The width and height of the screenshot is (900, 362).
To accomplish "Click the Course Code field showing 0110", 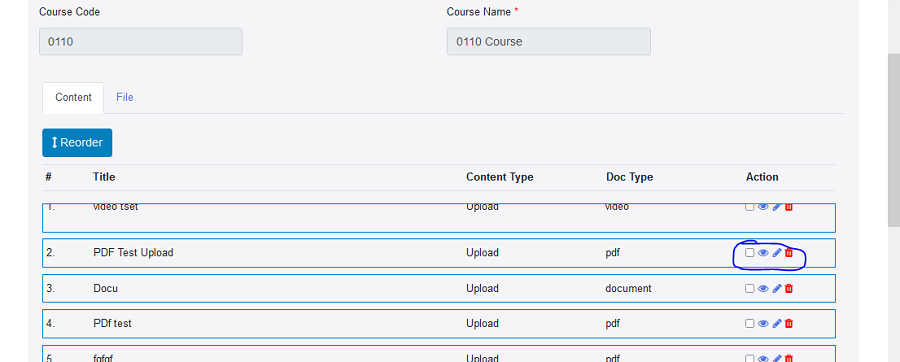I will [141, 41].
